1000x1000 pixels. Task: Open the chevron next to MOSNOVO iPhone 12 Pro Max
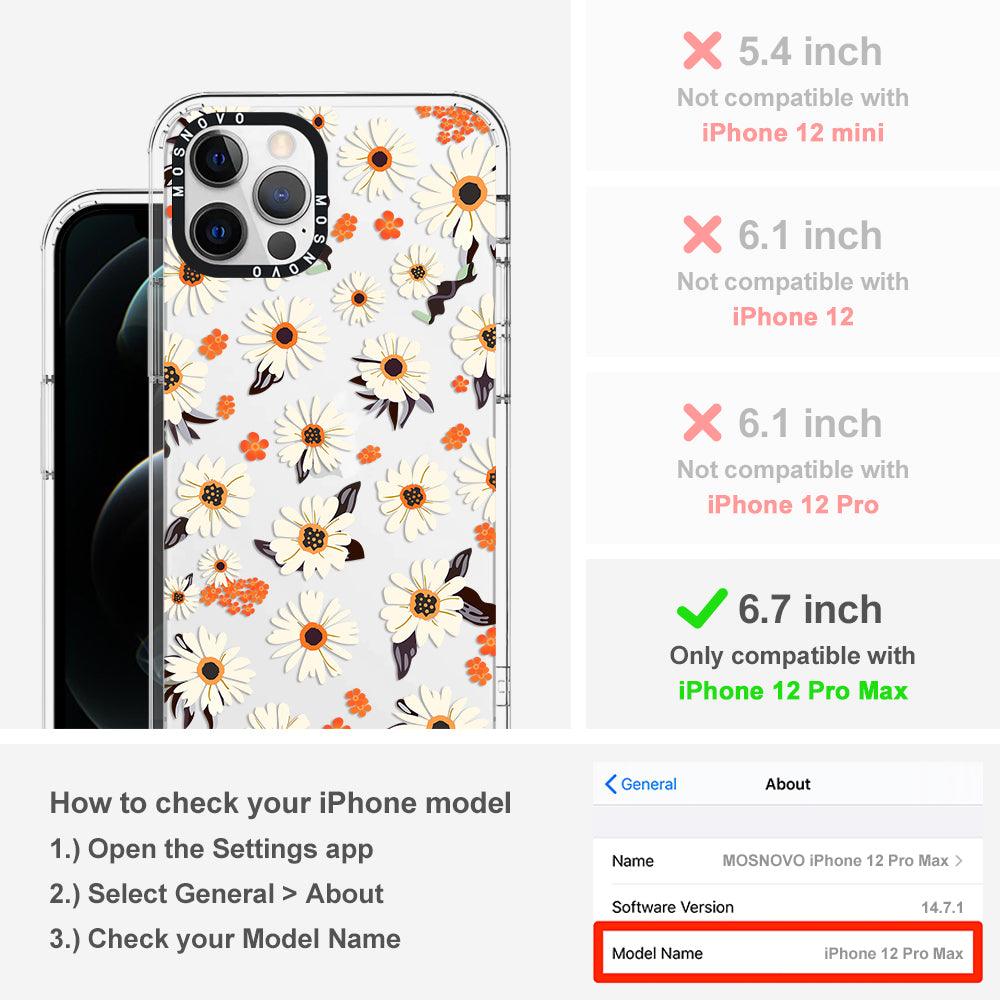959,860
